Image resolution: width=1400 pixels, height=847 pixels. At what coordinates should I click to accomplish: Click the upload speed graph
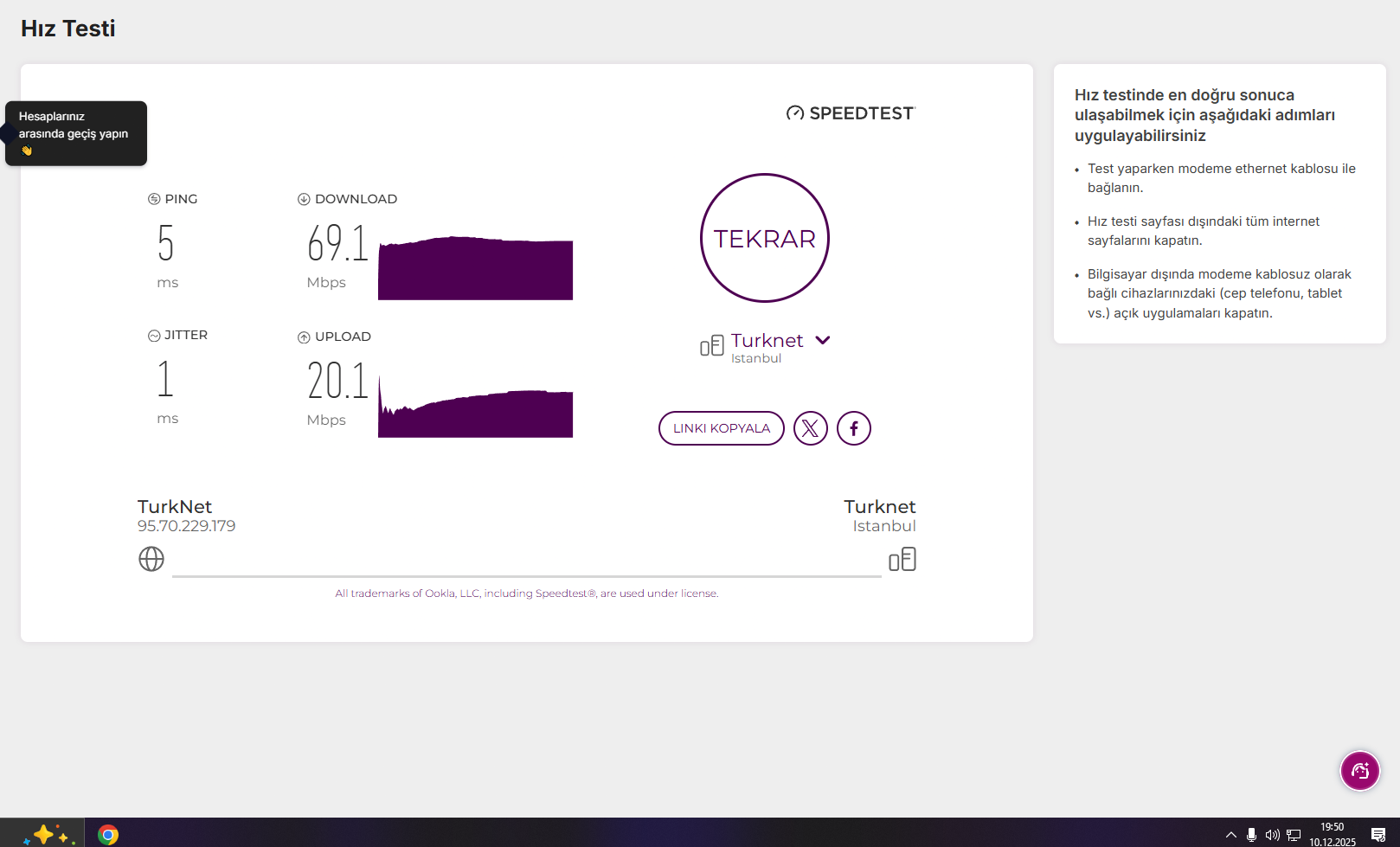pos(476,407)
